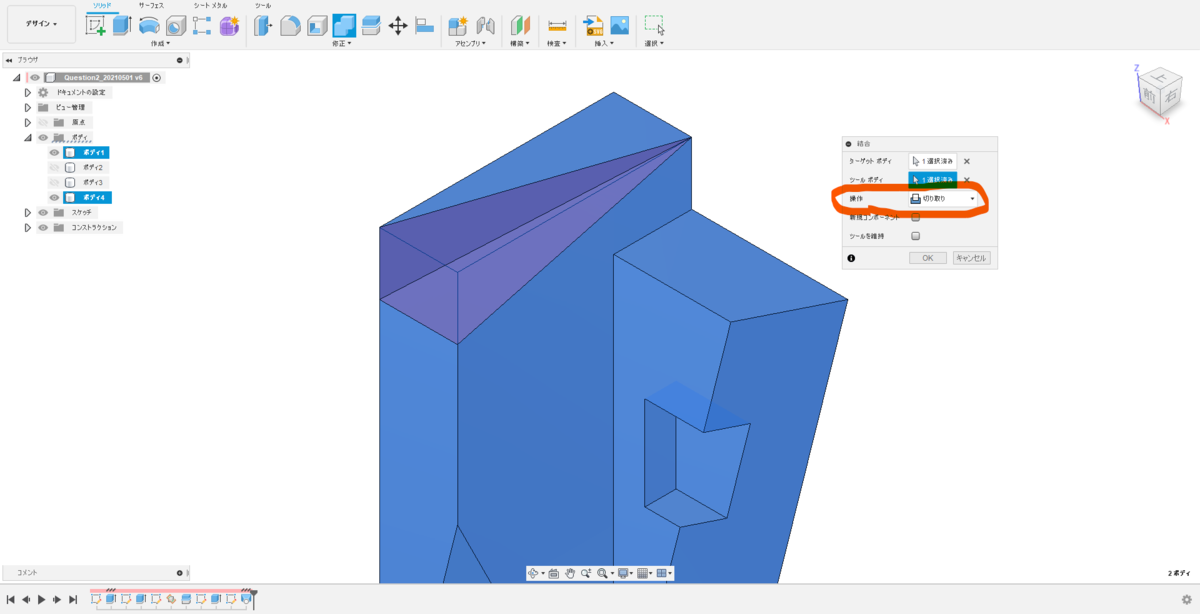Select the Offset Face tool
The height and width of the screenshot is (614, 1200).
click(x=371, y=26)
